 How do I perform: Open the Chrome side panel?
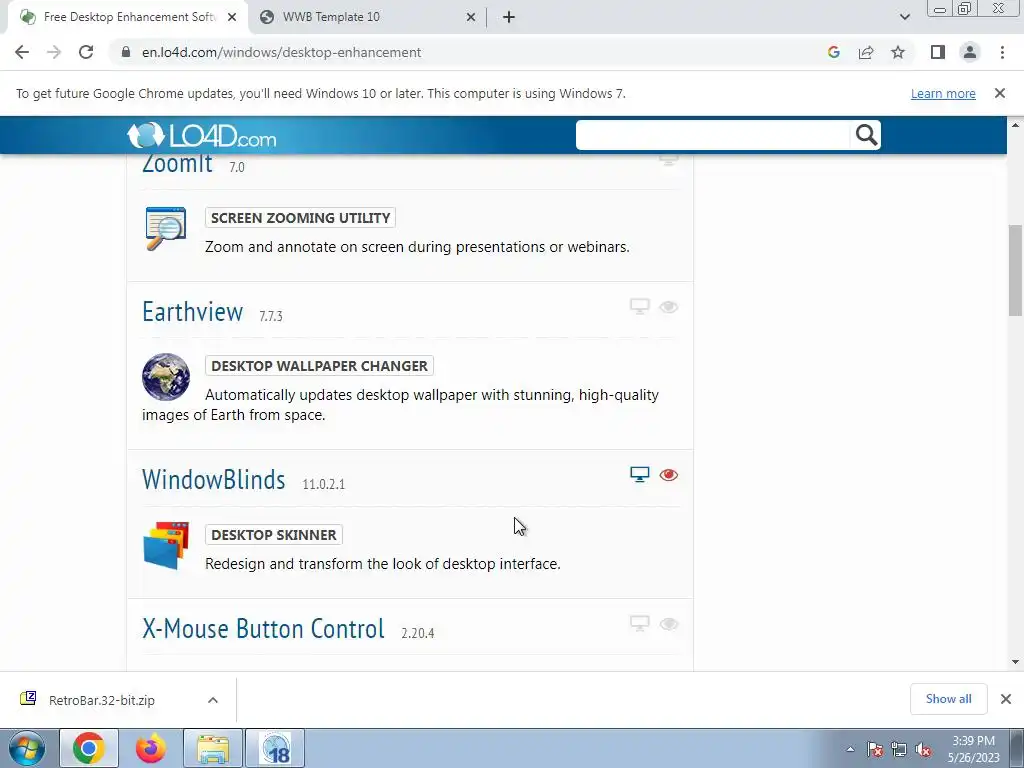click(x=938, y=52)
